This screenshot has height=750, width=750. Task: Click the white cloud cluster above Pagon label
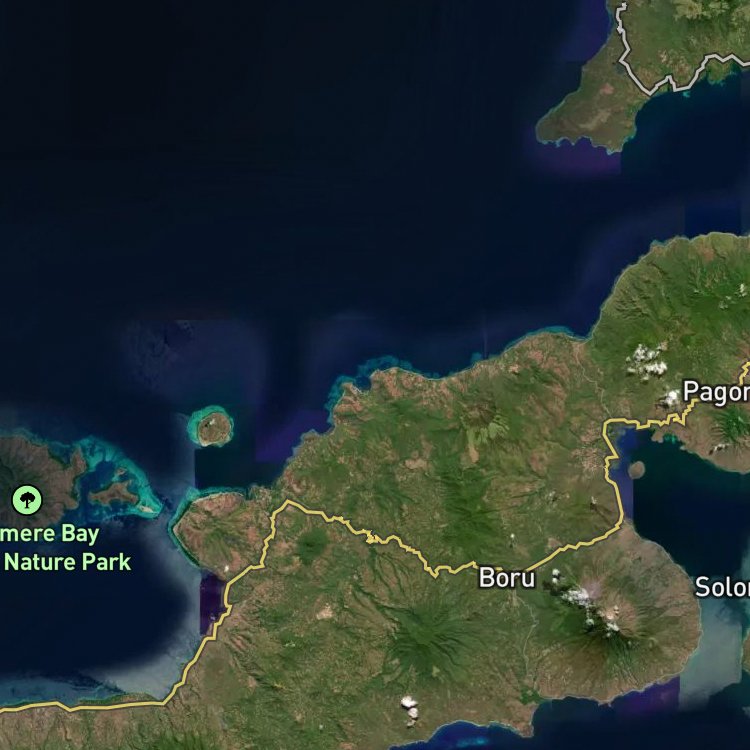[x=647, y=359]
